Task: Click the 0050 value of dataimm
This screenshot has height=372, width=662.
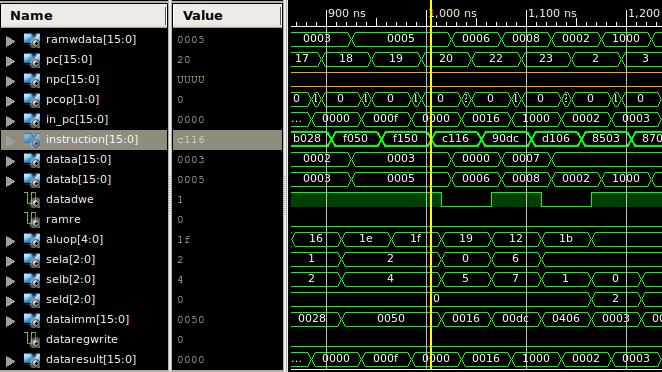Action: tap(191, 320)
